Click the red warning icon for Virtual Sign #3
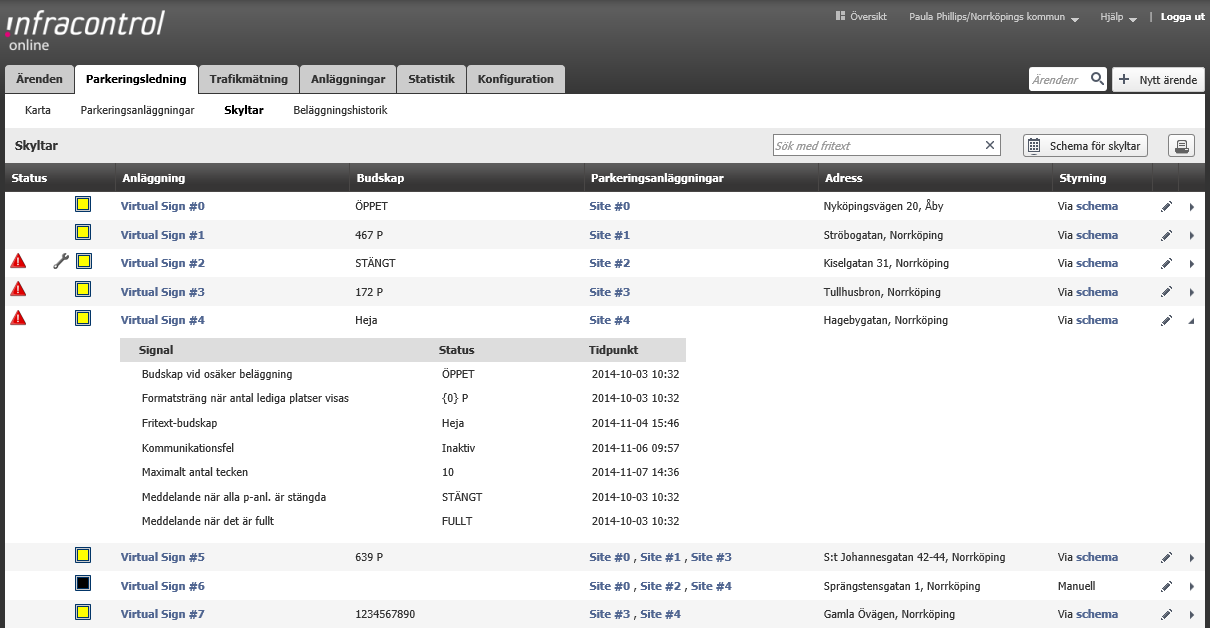 [18, 290]
